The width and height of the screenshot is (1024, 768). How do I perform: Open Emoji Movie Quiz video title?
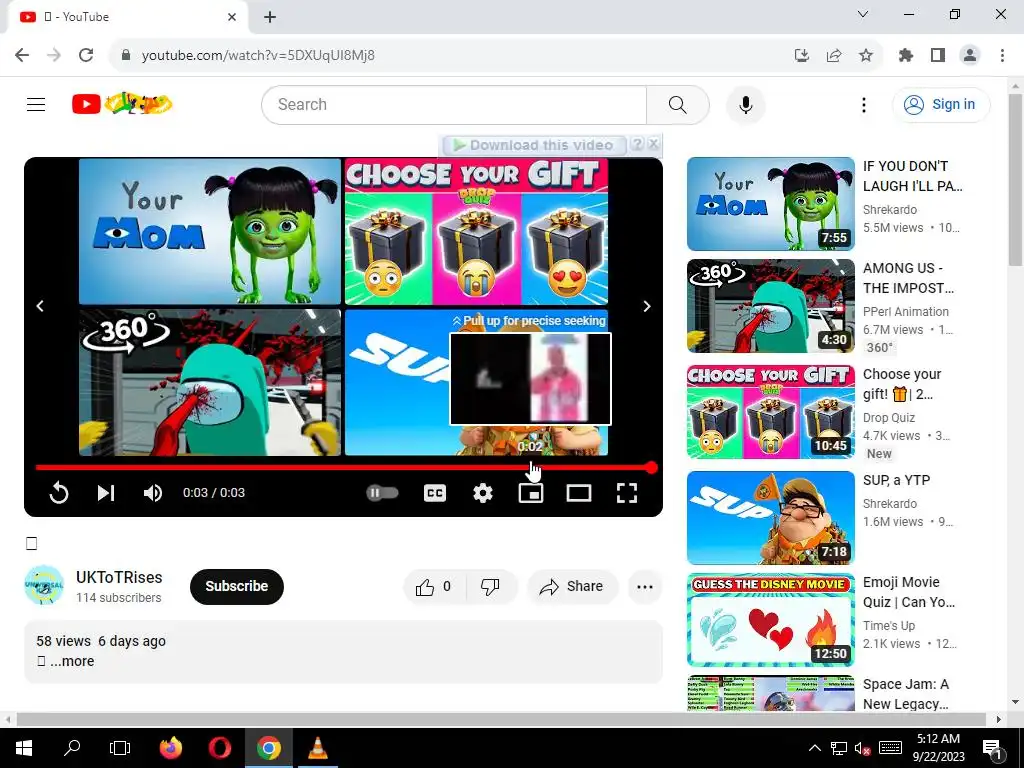908,592
